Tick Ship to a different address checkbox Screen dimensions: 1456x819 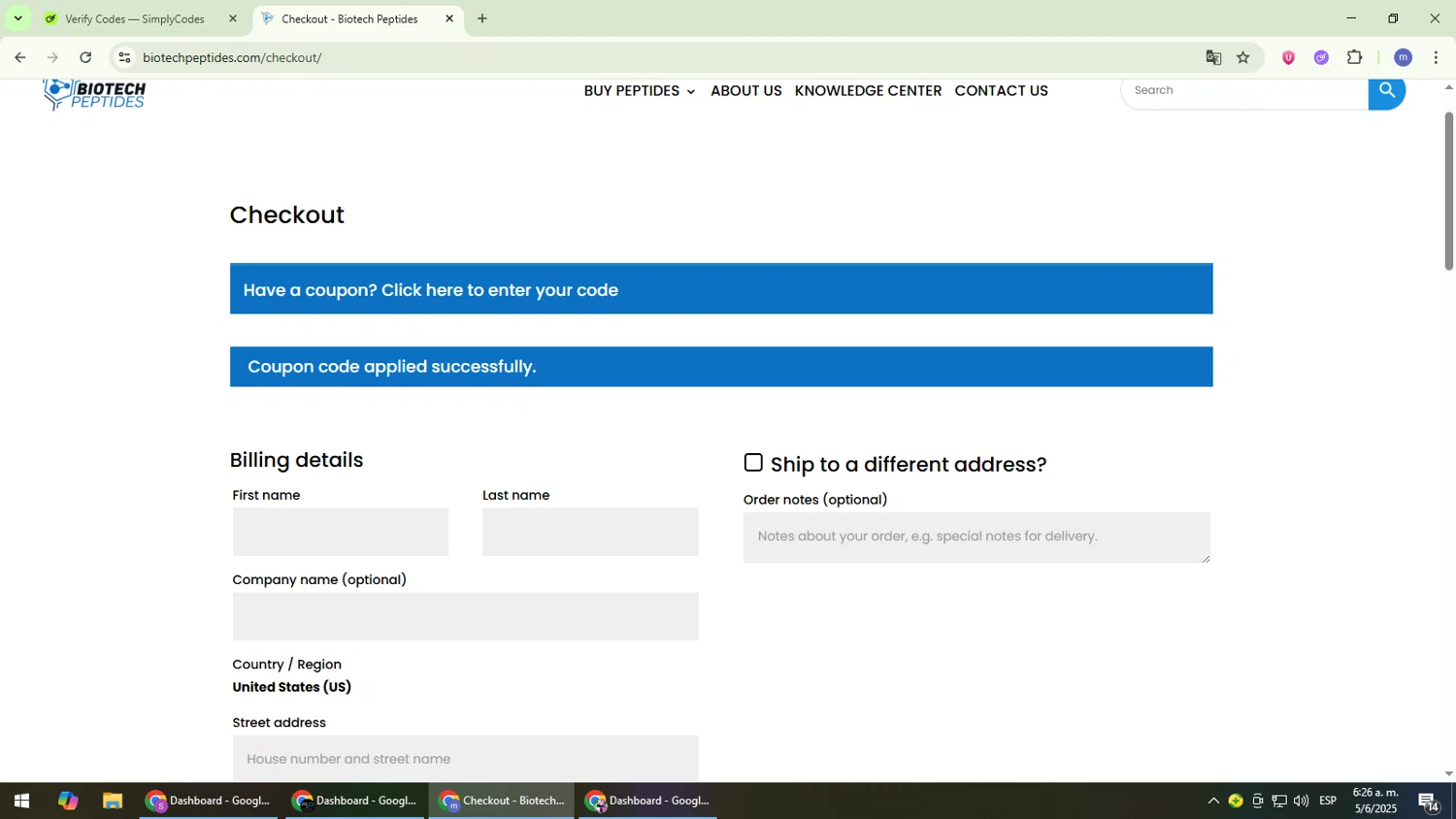point(753,463)
